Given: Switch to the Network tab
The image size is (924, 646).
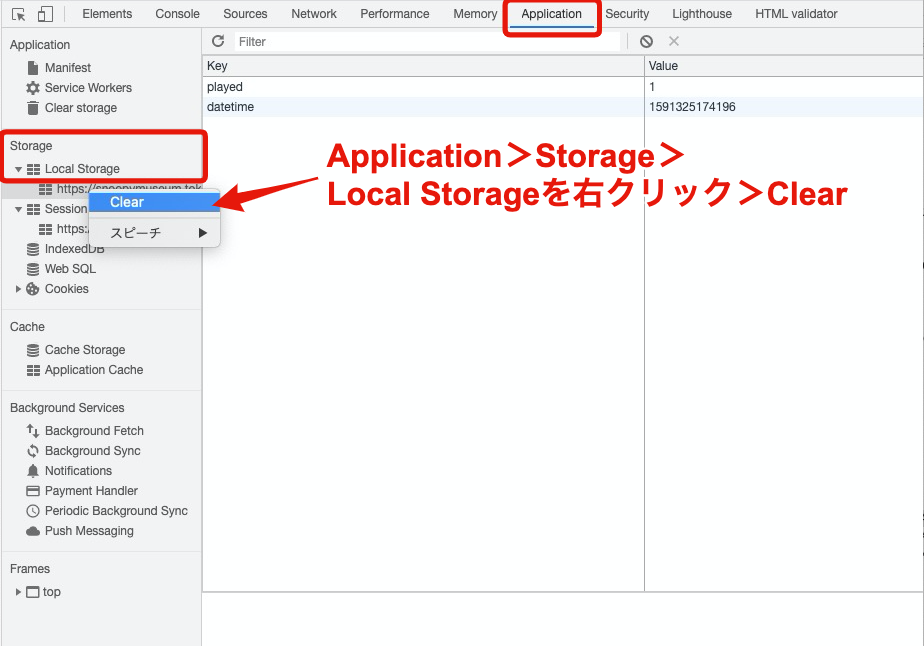Looking at the screenshot, I should (x=313, y=13).
